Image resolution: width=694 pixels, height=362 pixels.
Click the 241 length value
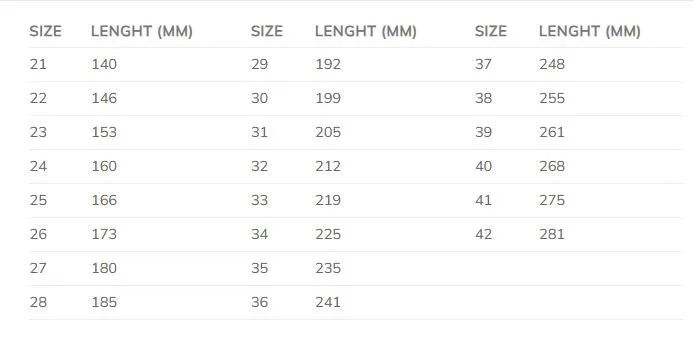click(328, 302)
